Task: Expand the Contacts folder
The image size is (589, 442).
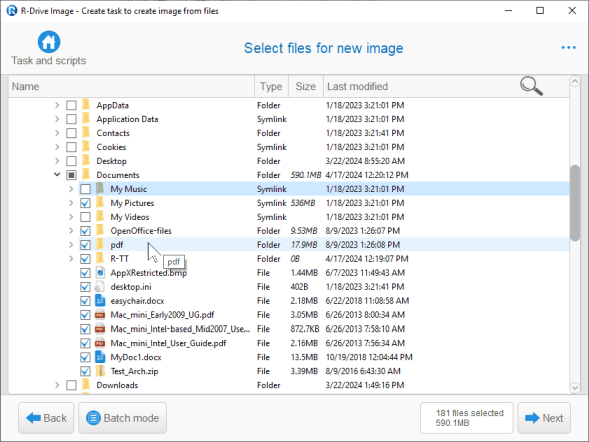Action: [57, 133]
